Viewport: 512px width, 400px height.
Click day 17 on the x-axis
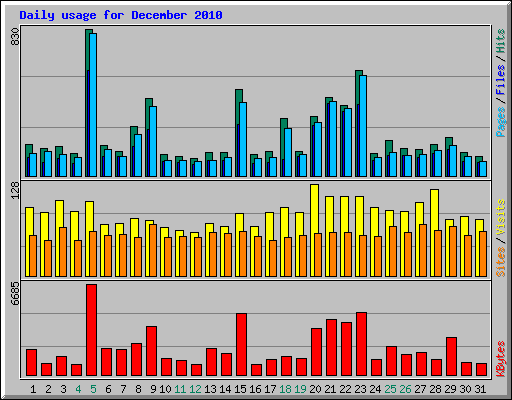click(270, 389)
